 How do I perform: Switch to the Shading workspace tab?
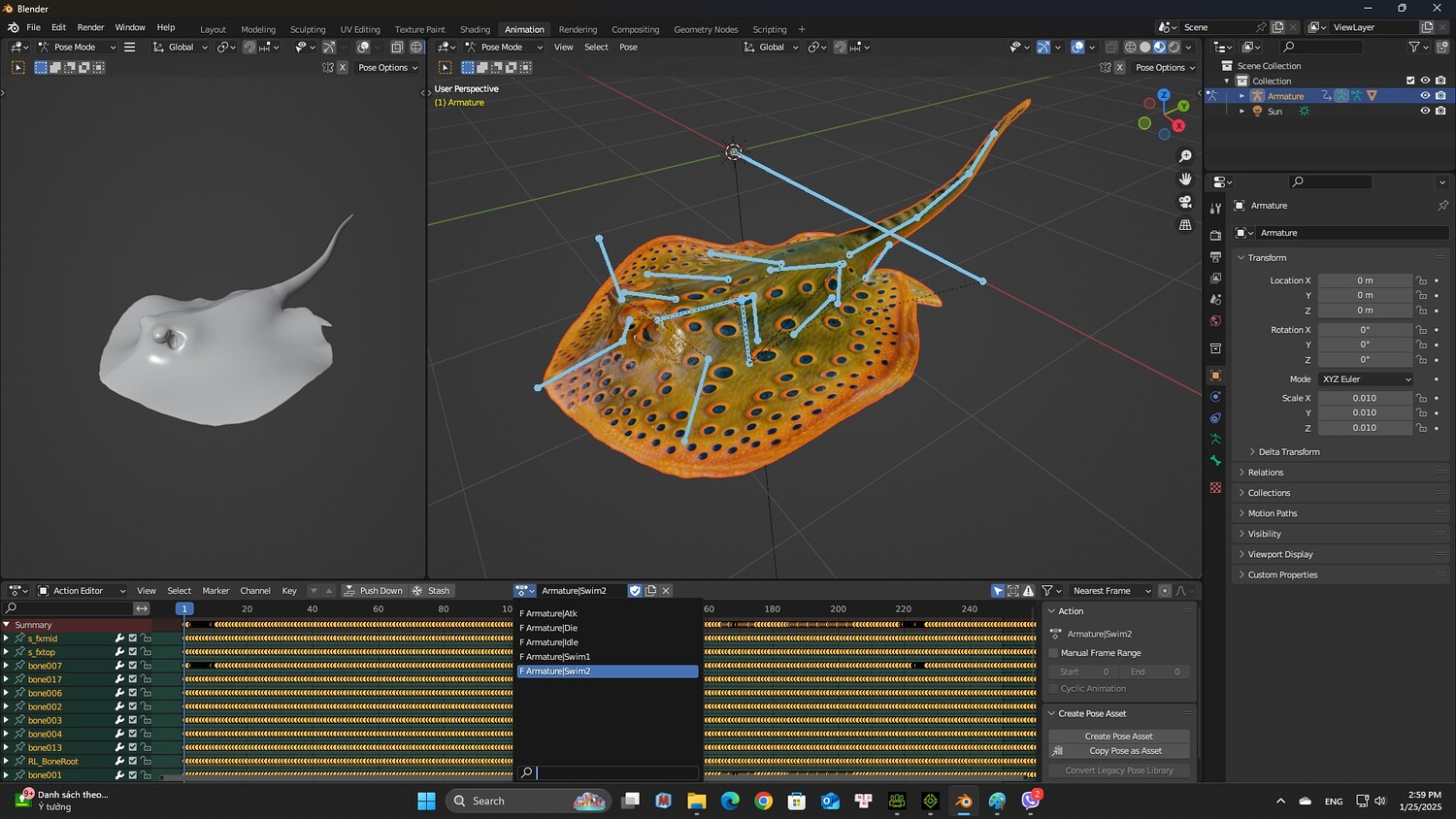click(475, 29)
